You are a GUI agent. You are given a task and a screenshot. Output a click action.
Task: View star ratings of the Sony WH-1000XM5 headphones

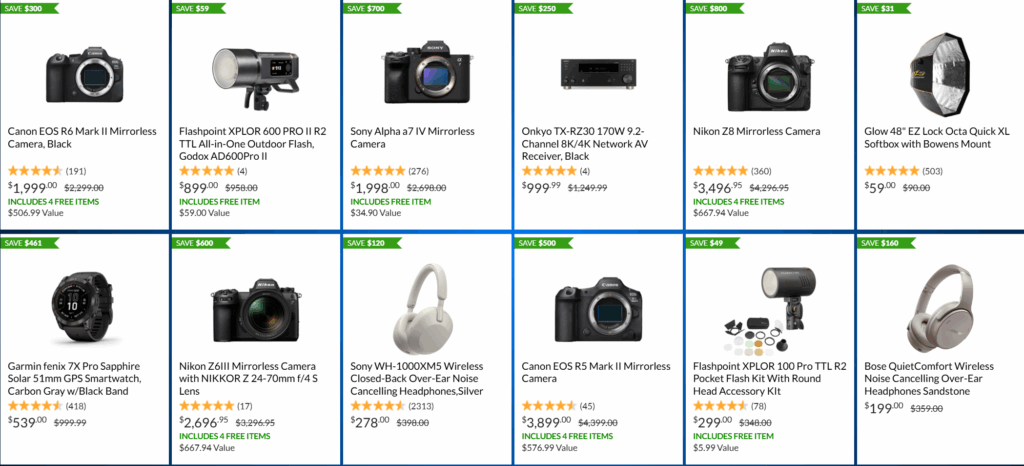tap(378, 406)
